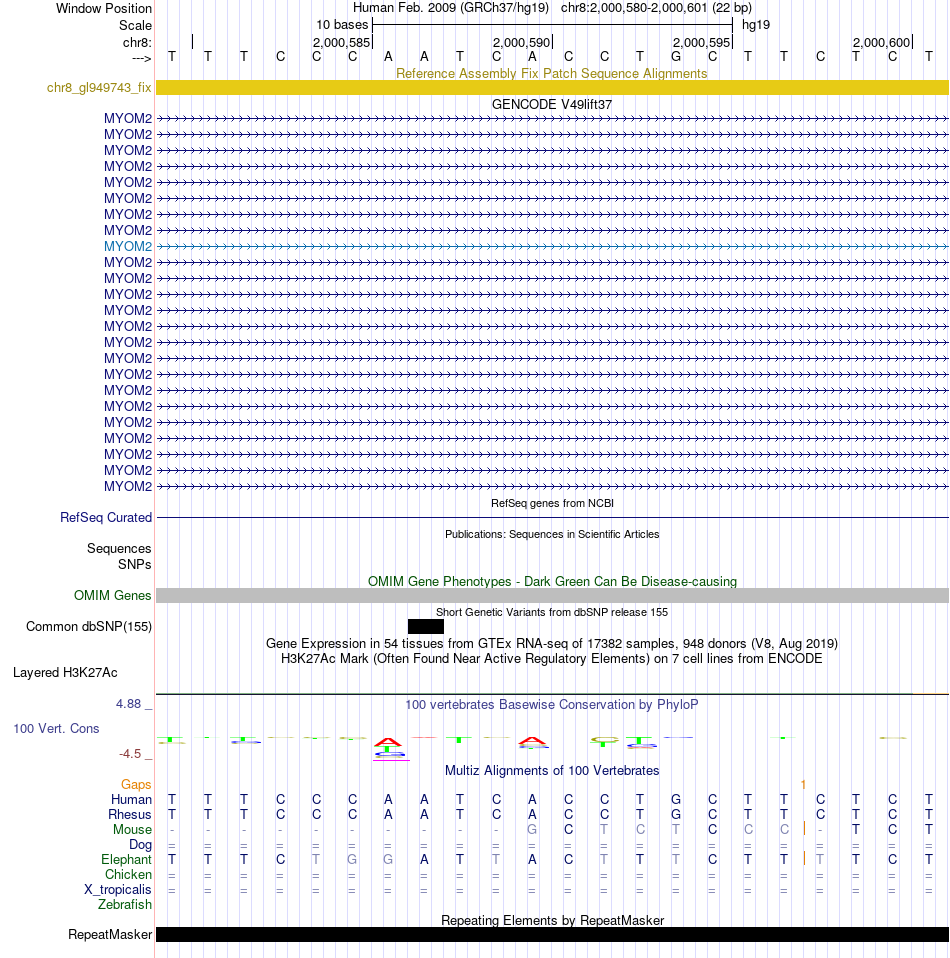Viewport: 950px width, 958px height.
Task: Open H3K27Ac Mark ENCODE track title
Action: tap(552, 659)
